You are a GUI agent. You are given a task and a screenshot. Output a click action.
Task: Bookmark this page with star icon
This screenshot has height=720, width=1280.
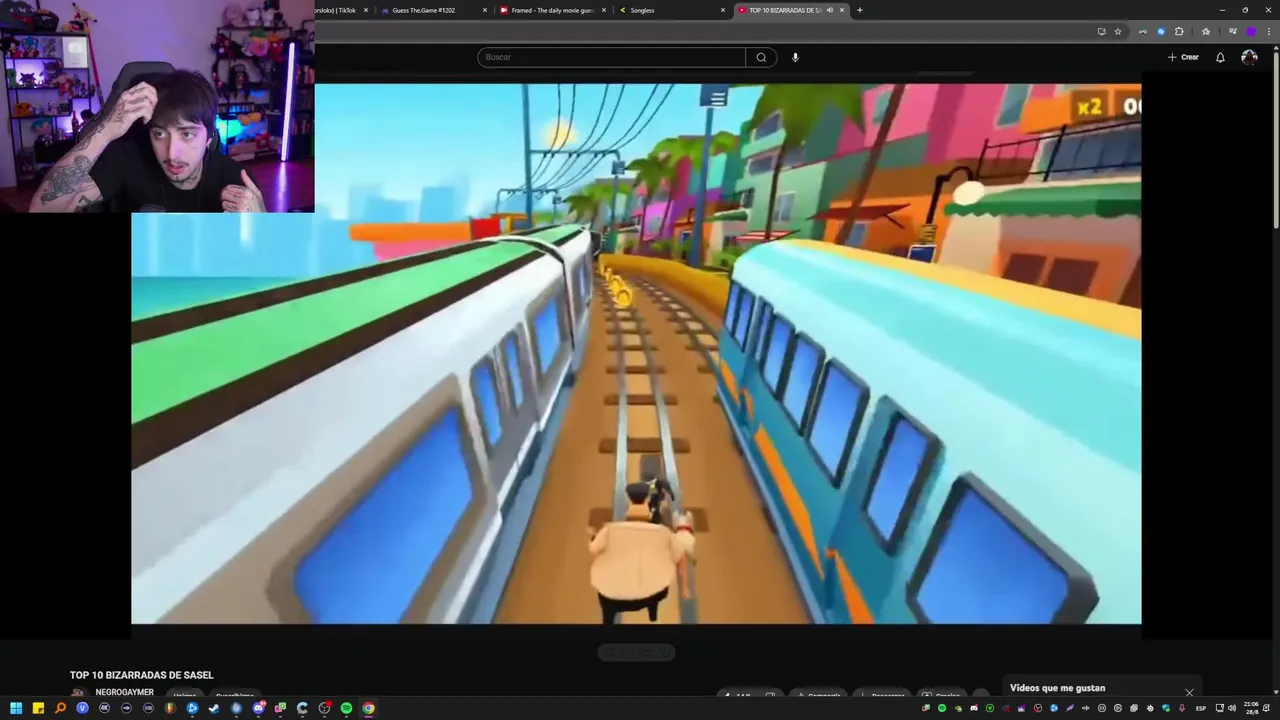(1118, 31)
